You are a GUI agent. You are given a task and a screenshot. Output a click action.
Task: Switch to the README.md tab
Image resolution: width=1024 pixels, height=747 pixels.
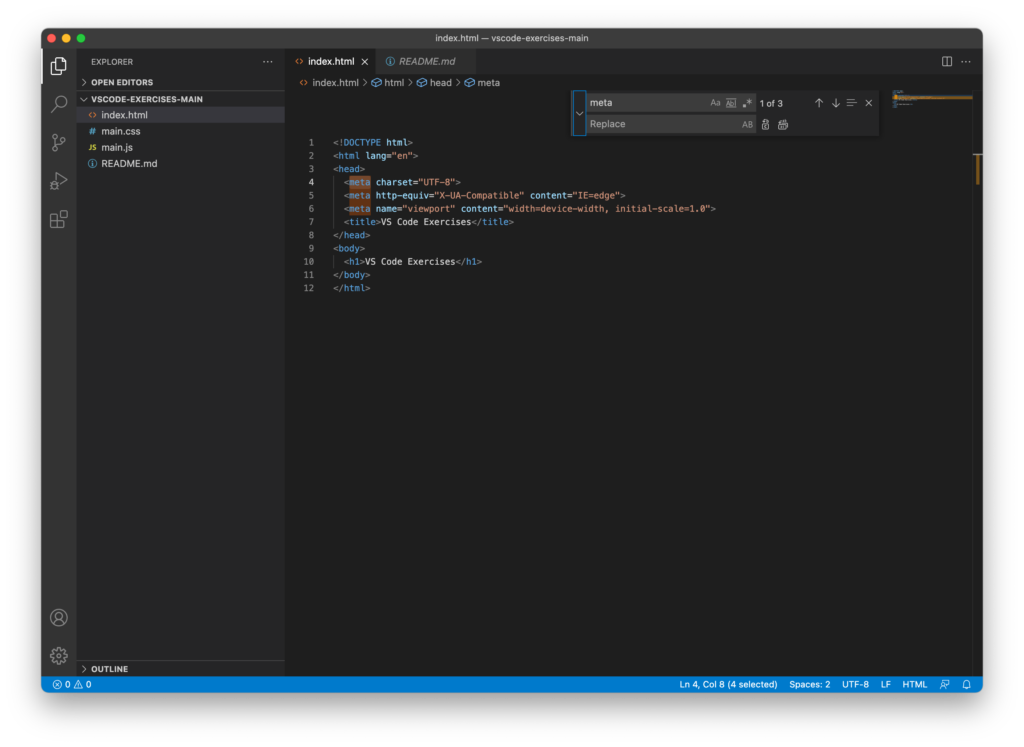pos(426,61)
